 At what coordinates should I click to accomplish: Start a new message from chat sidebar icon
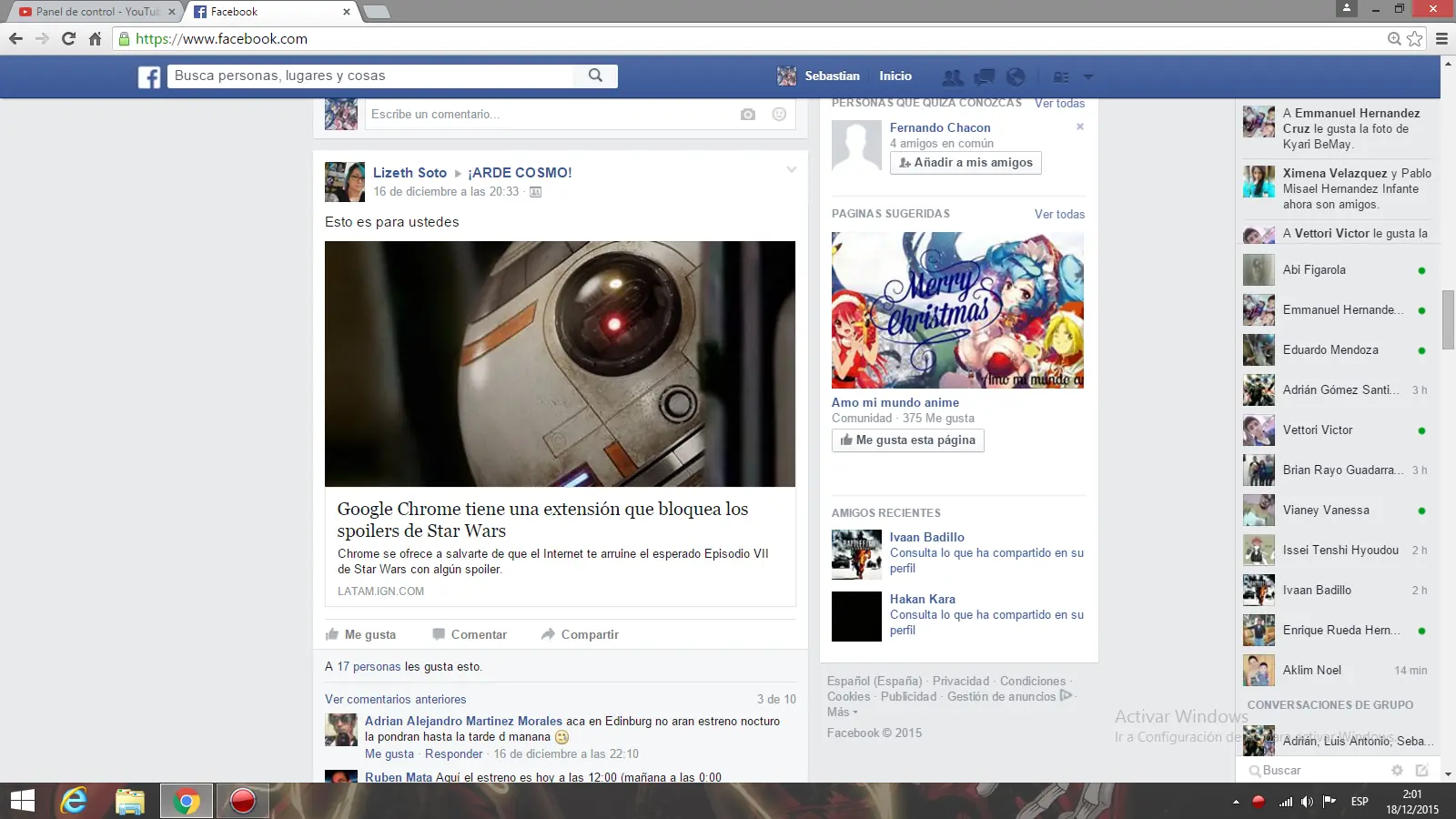point(1422,770)
